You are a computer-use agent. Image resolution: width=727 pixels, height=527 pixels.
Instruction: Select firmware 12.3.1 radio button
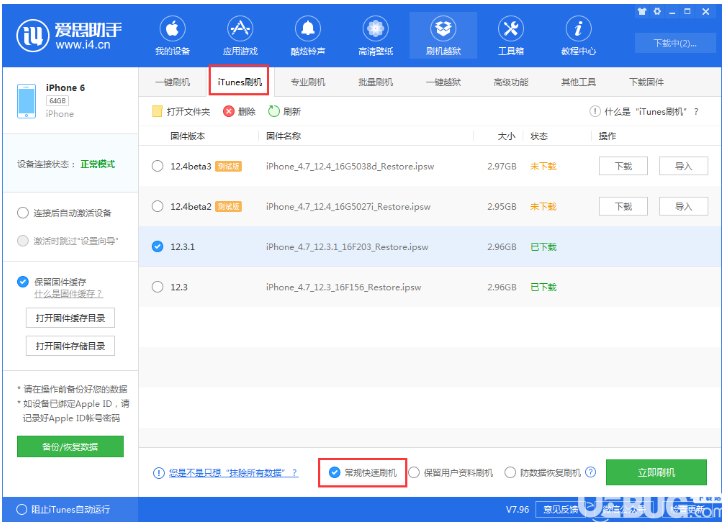pos(158,247)
